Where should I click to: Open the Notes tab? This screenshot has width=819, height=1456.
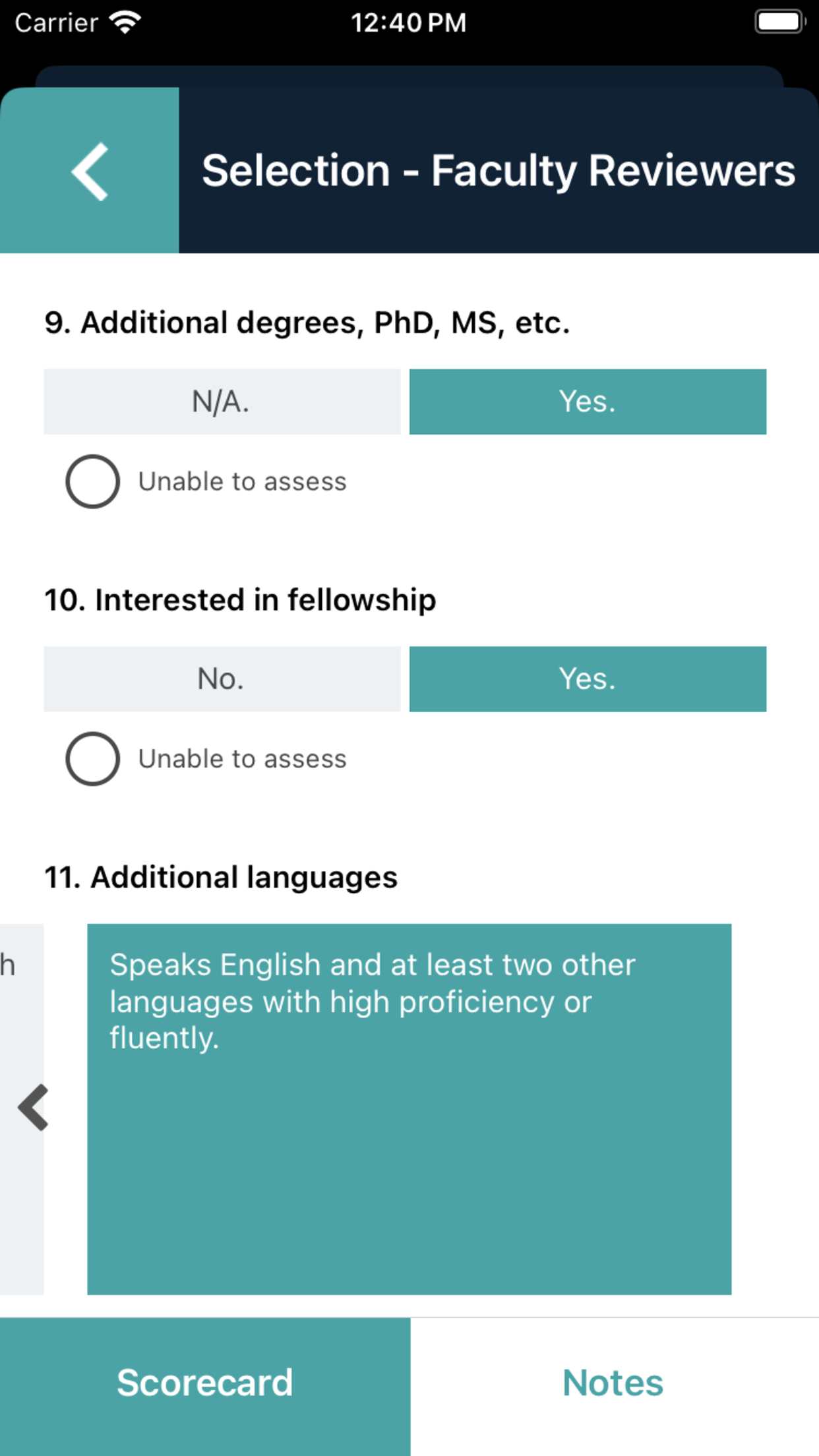(613, 1383)
